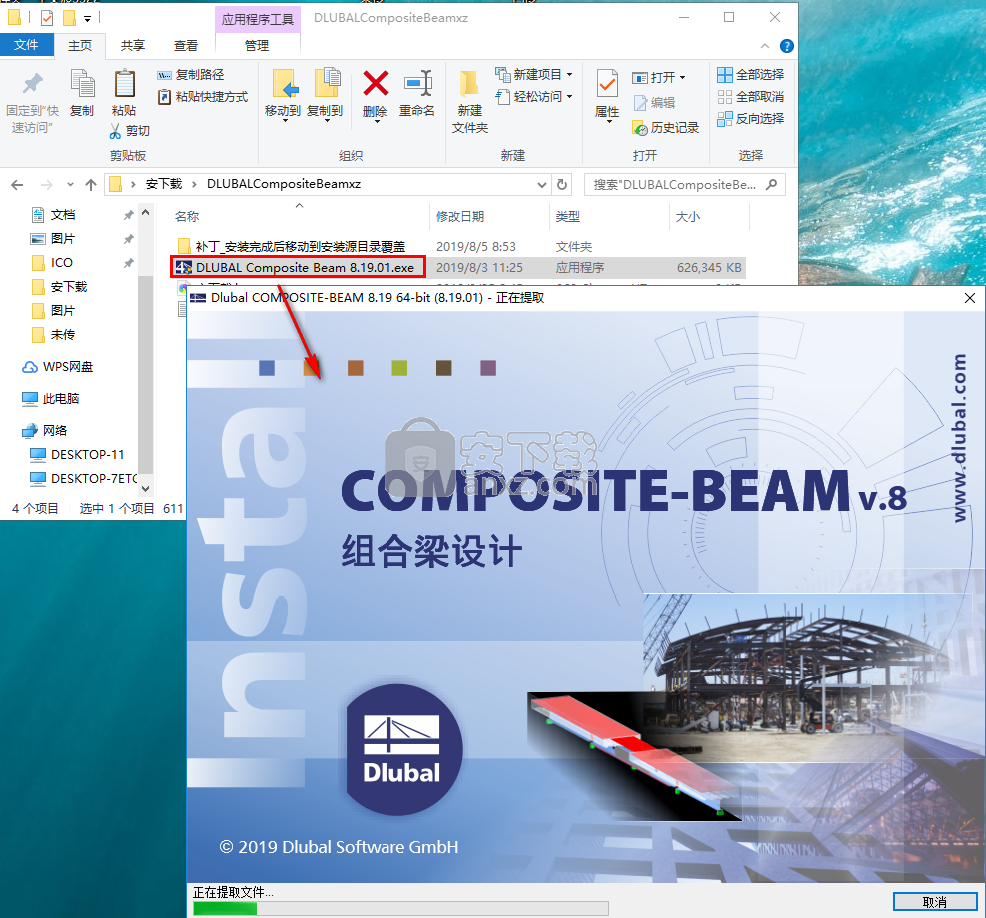Image resolution: width=986 pixels, height=918 pixels.
Task: Sort by Date modified (修改日期) column
Action: (460, 217)
